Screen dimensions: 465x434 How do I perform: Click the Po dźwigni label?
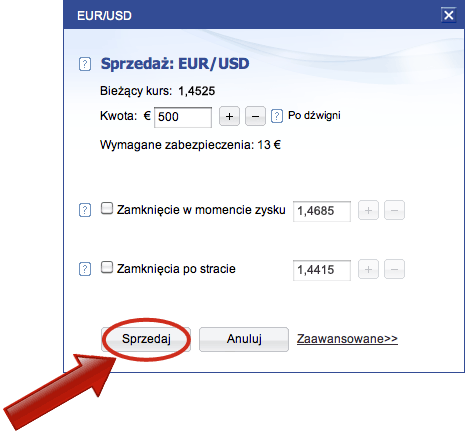tap(314, 116)
